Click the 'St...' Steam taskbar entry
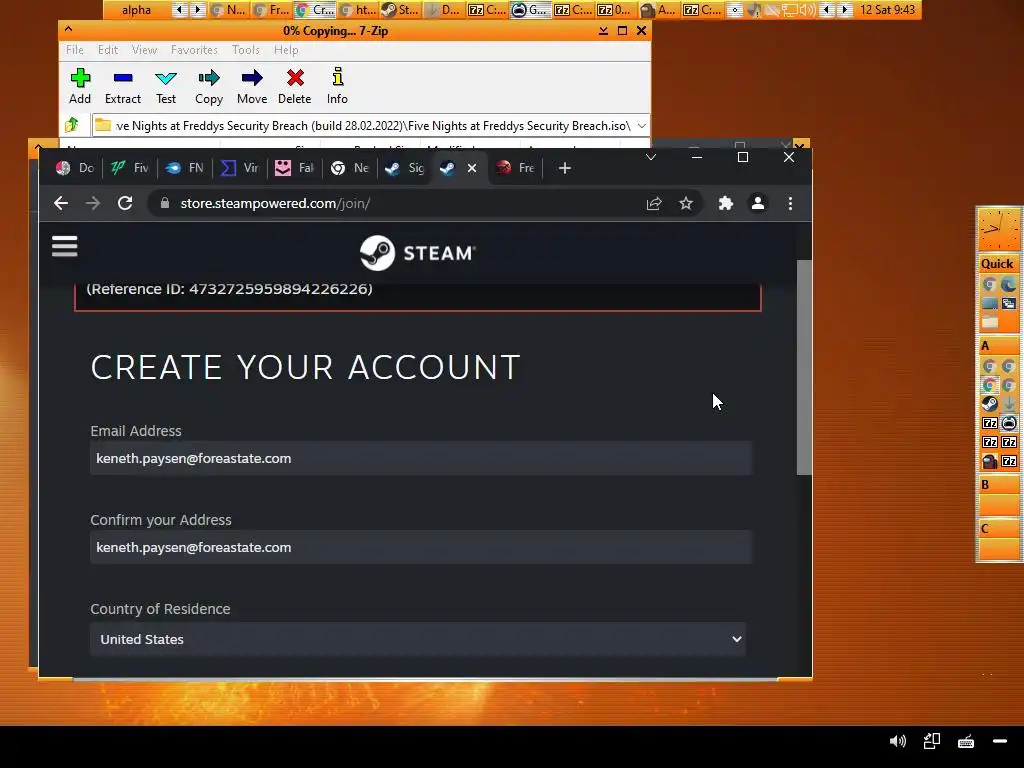This screenshot has width=1024, height=768. point(400,10)
